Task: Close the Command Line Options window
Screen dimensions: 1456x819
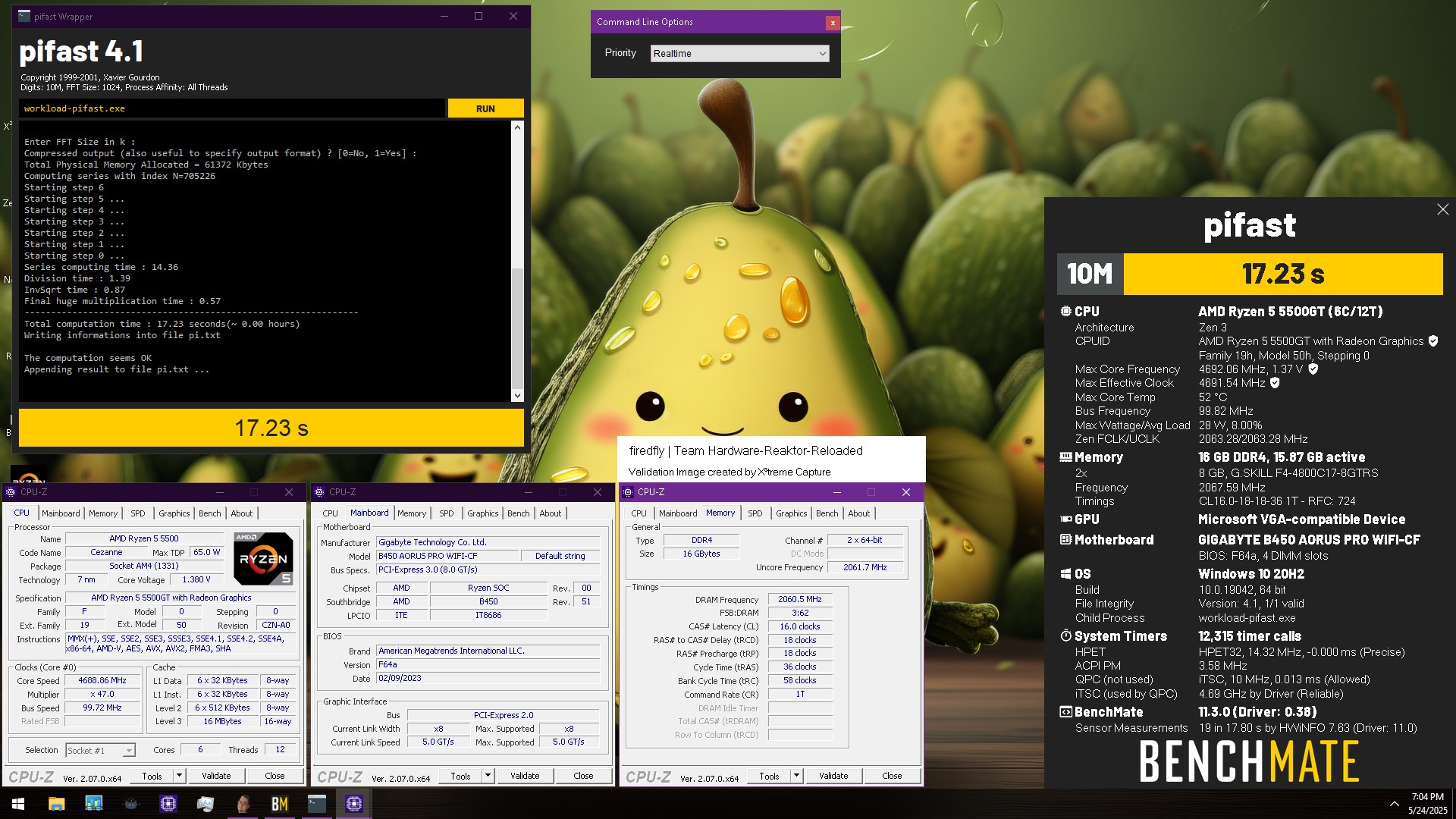Action: [832, 23]
